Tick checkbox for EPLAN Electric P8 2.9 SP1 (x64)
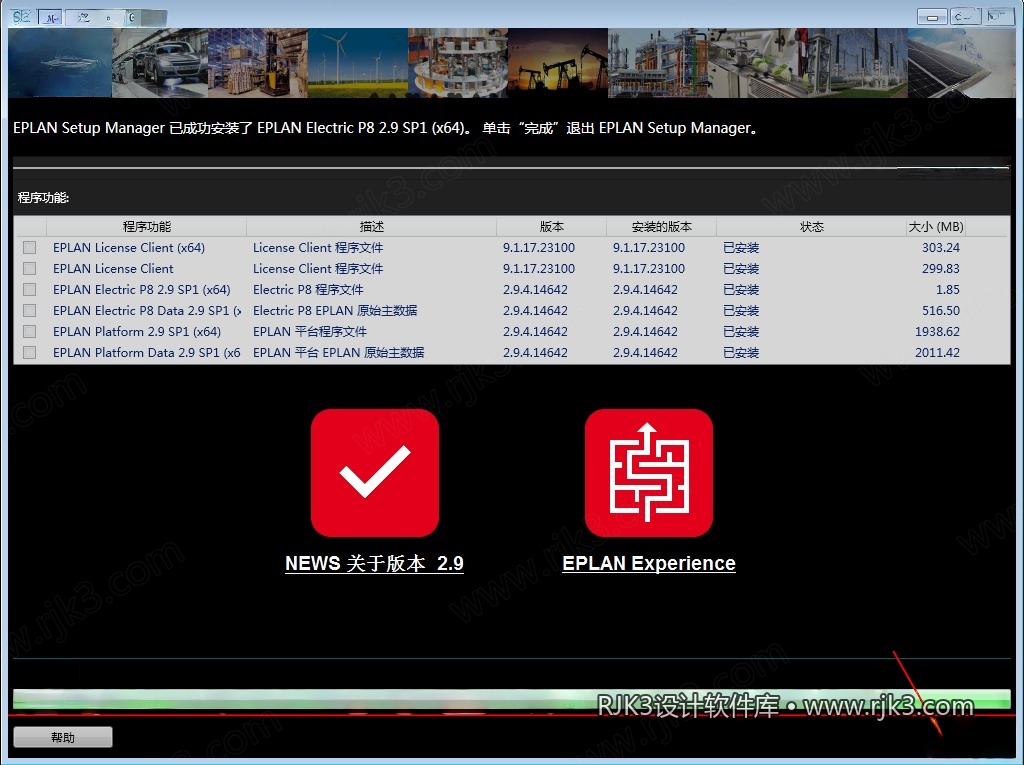 click(29, 289)
